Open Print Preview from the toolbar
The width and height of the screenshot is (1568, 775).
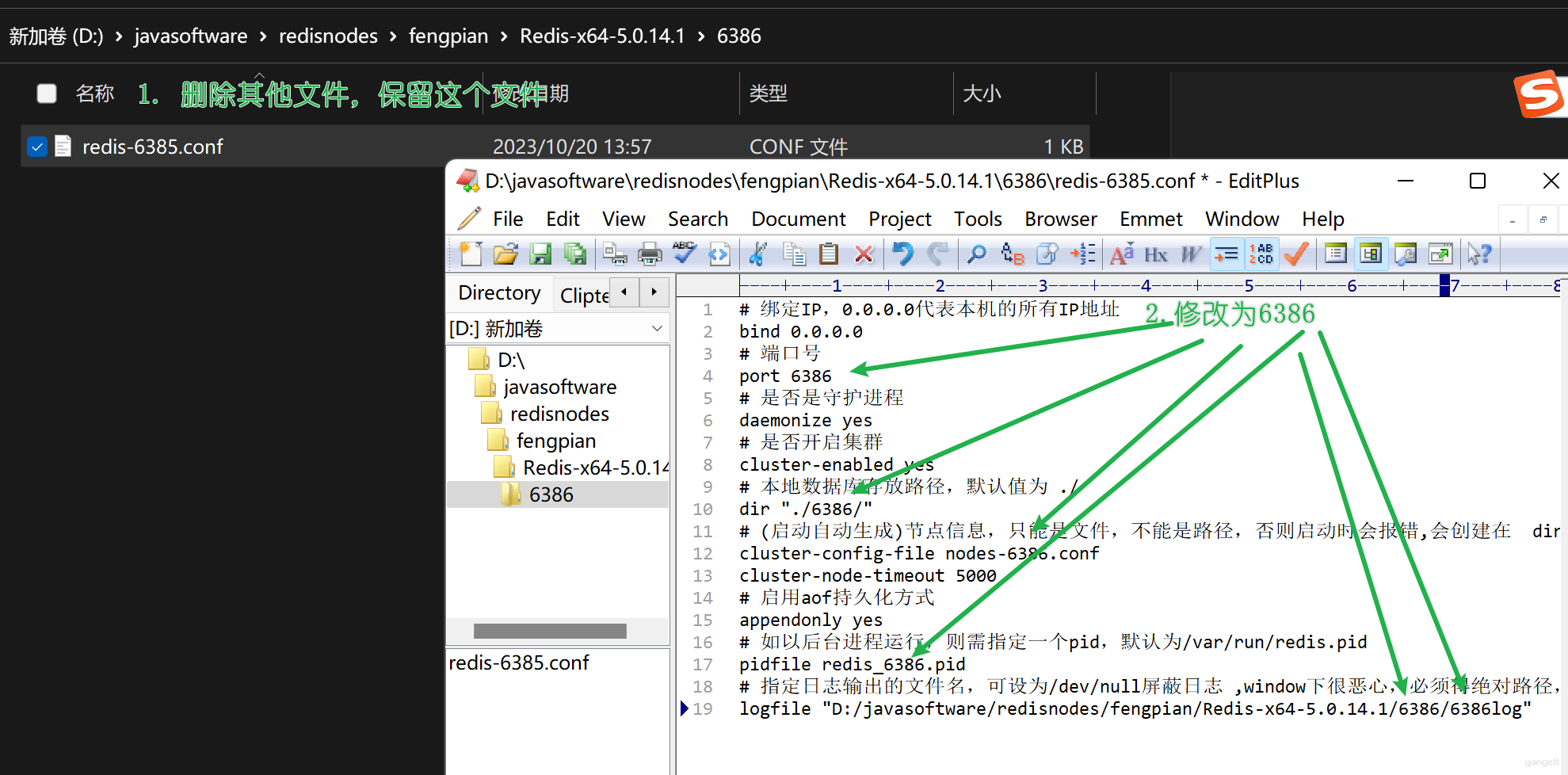pyautogui.click(x=615, y=254)
